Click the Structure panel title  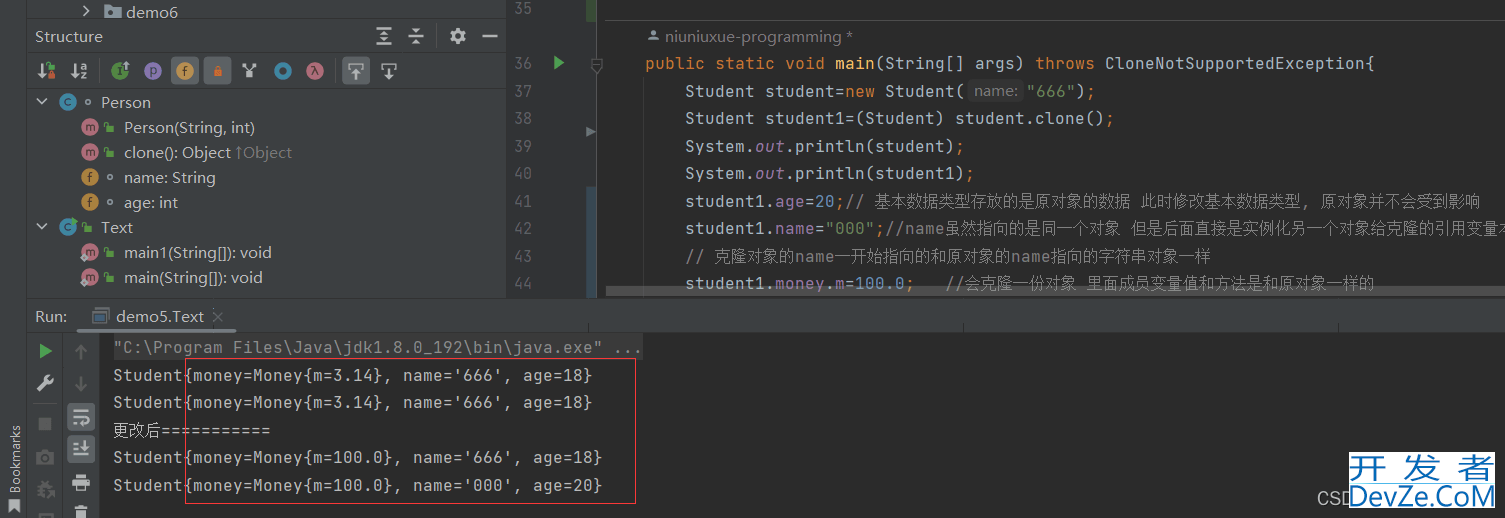tap(69, 36)
